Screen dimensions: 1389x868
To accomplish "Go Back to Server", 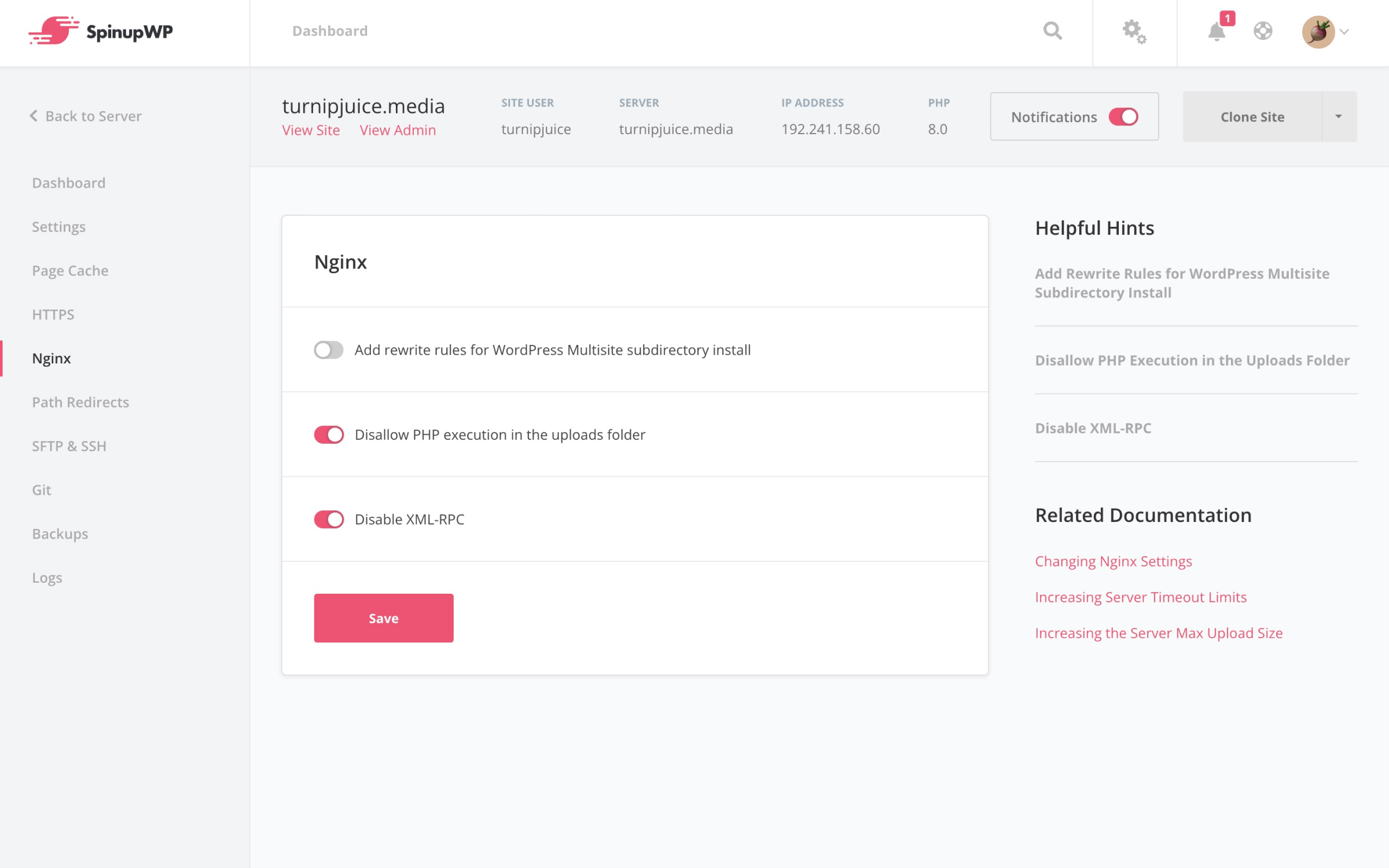I will [x=86, y=116].
